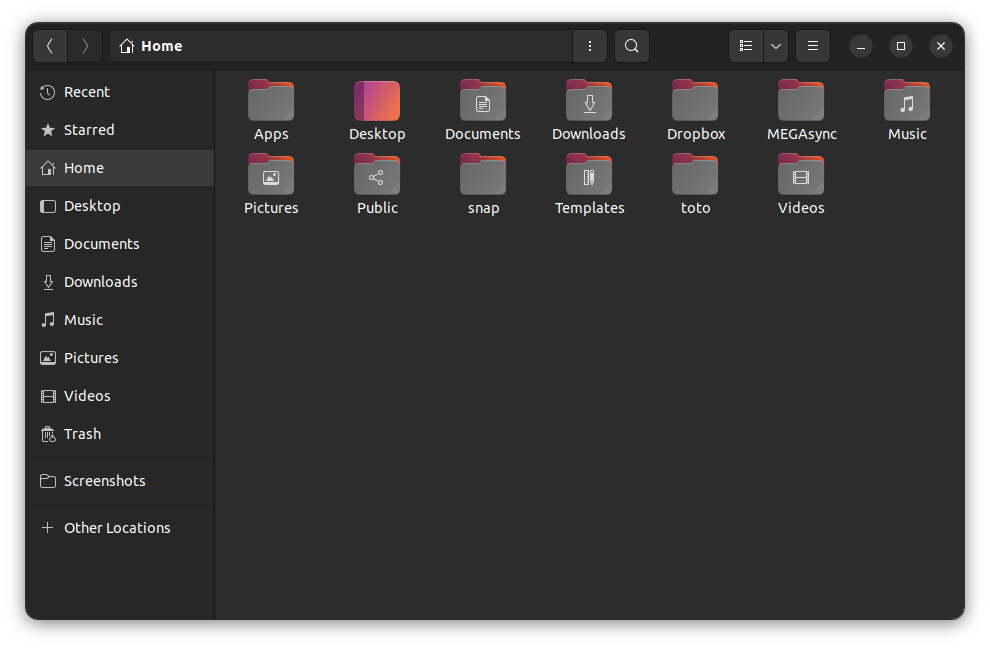Click Other Locations in sidebar
The height and width of the screenshot is (648, 990).
click(117, 528)
